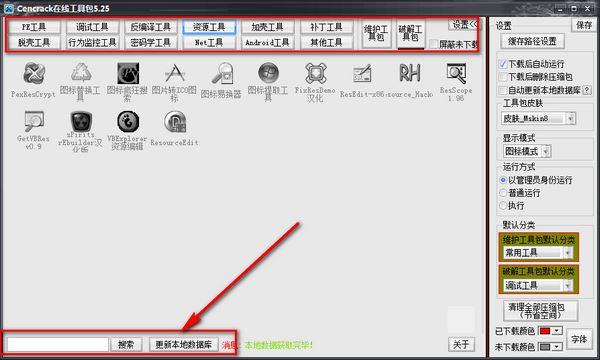Open the ResScope 1.96 magnifier icon
The height and width of the screenshot is (360, 600).
456,73
